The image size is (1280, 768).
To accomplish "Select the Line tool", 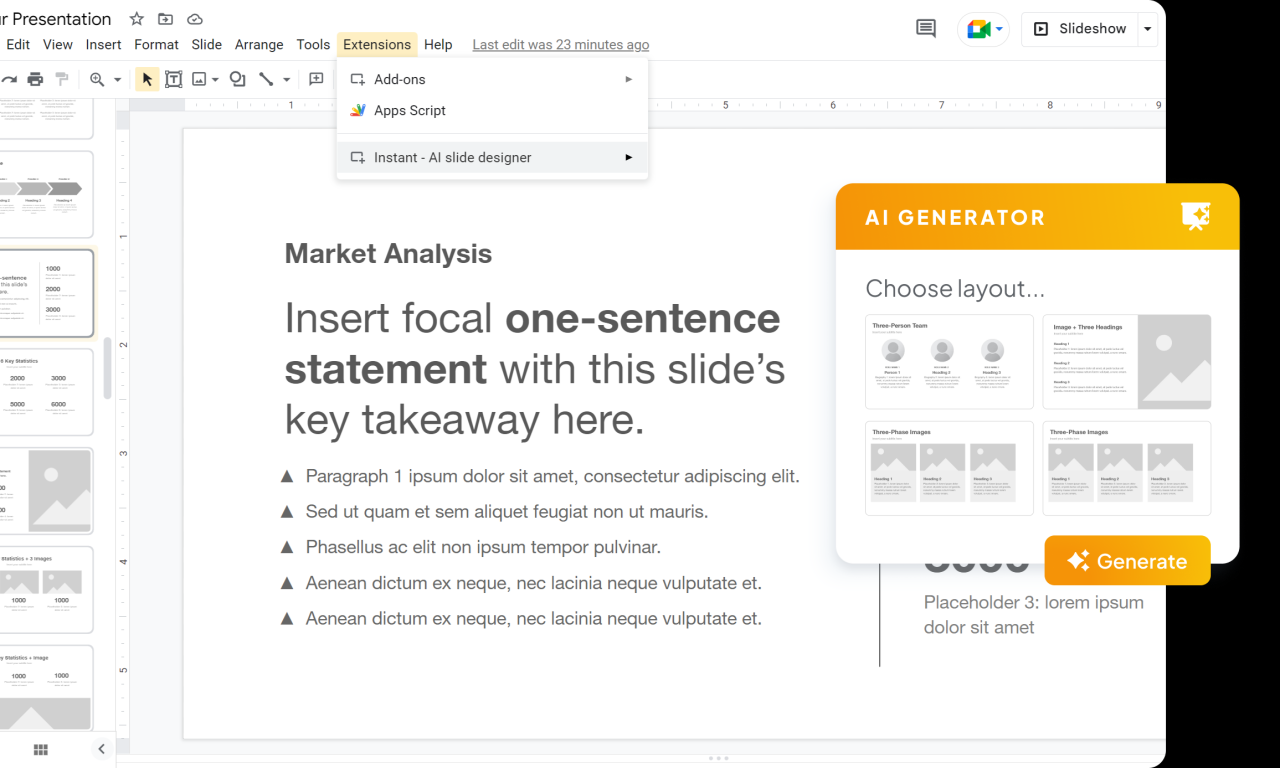I will coord(266,78).
